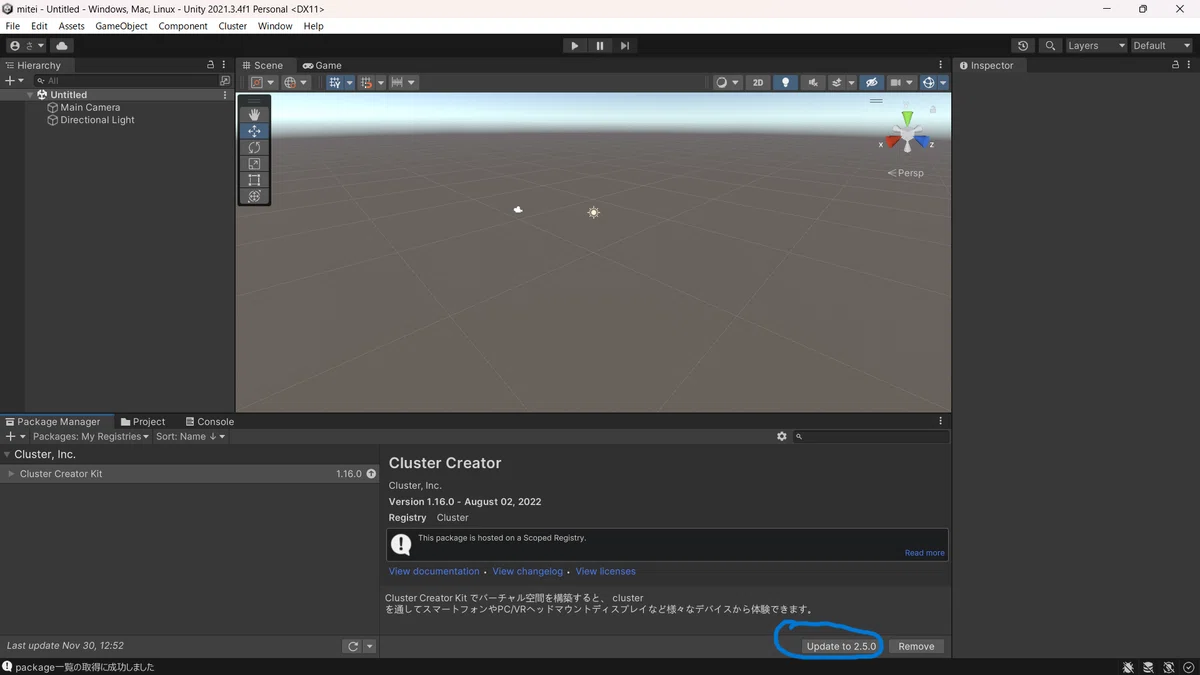The height and width of the screenshot is (675, 1200).
Task: Toggle scene visibility eye icon
Action: tap(872, 83)
